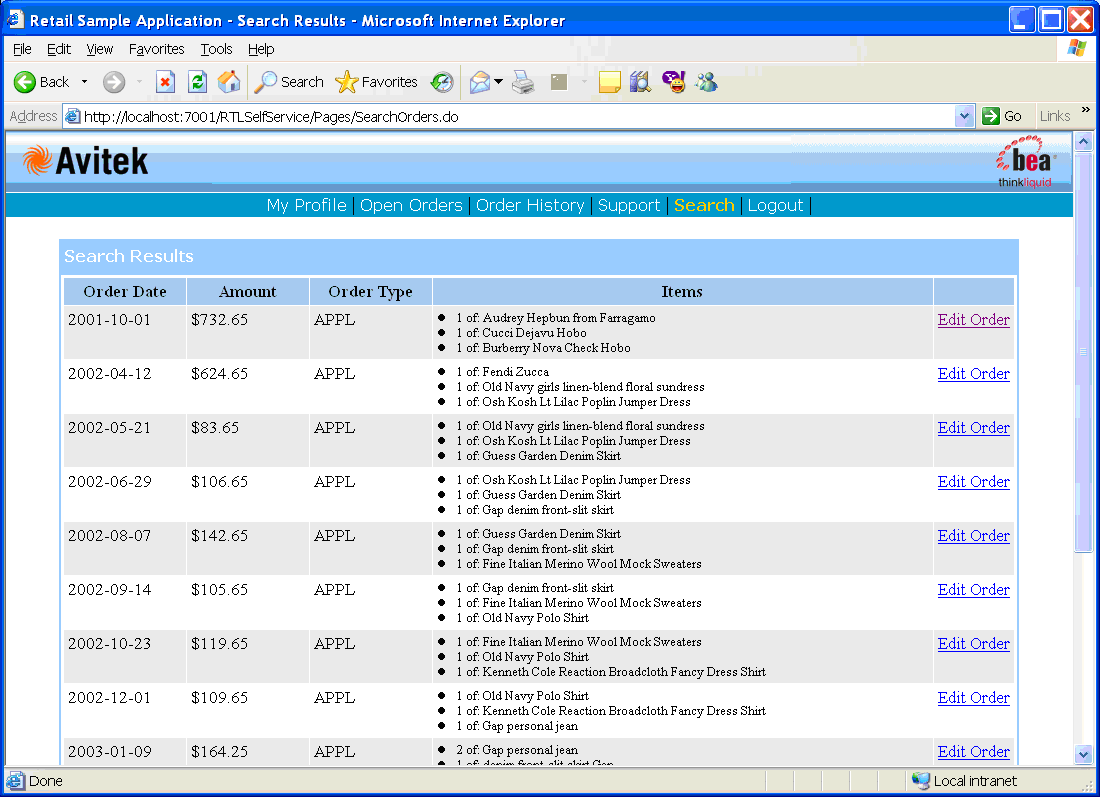The width and height of the screenshot is (1100, 797).
Task: Open the Help menu
Action: click(x=261, y=49)
